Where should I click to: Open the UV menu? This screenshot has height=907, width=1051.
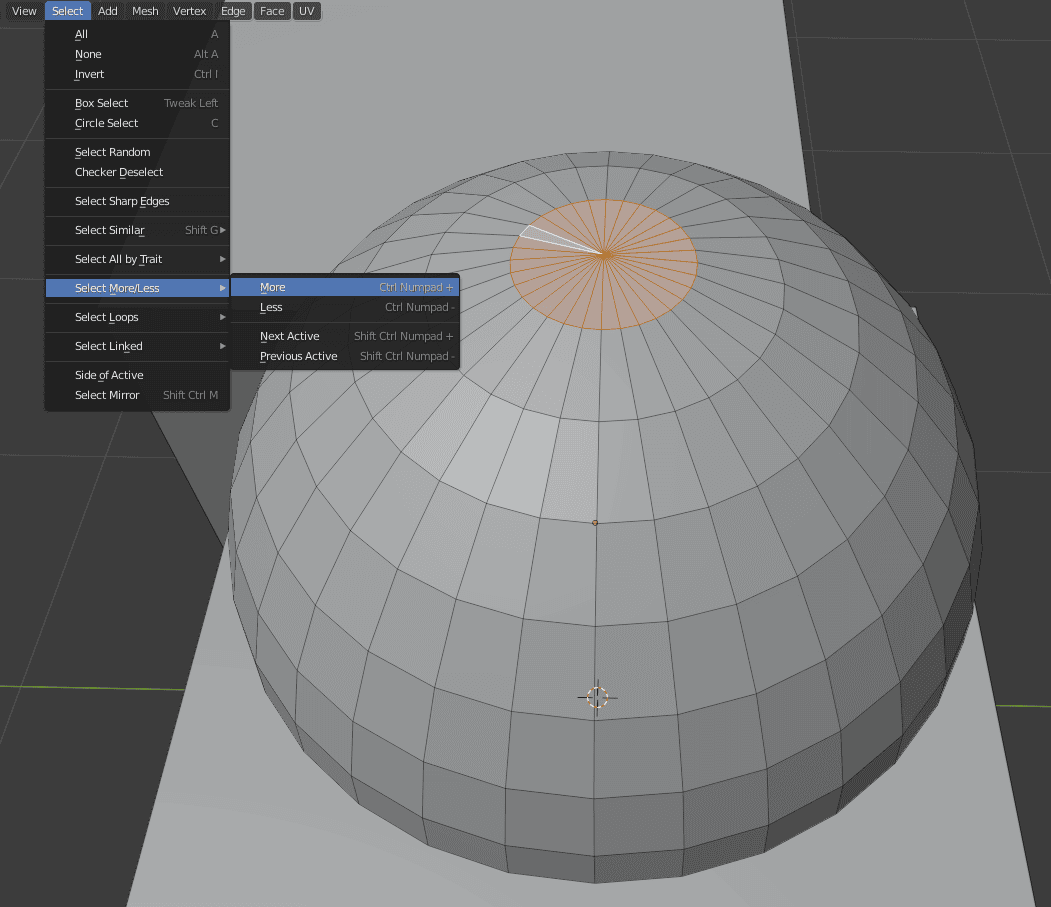coord(306,11)
